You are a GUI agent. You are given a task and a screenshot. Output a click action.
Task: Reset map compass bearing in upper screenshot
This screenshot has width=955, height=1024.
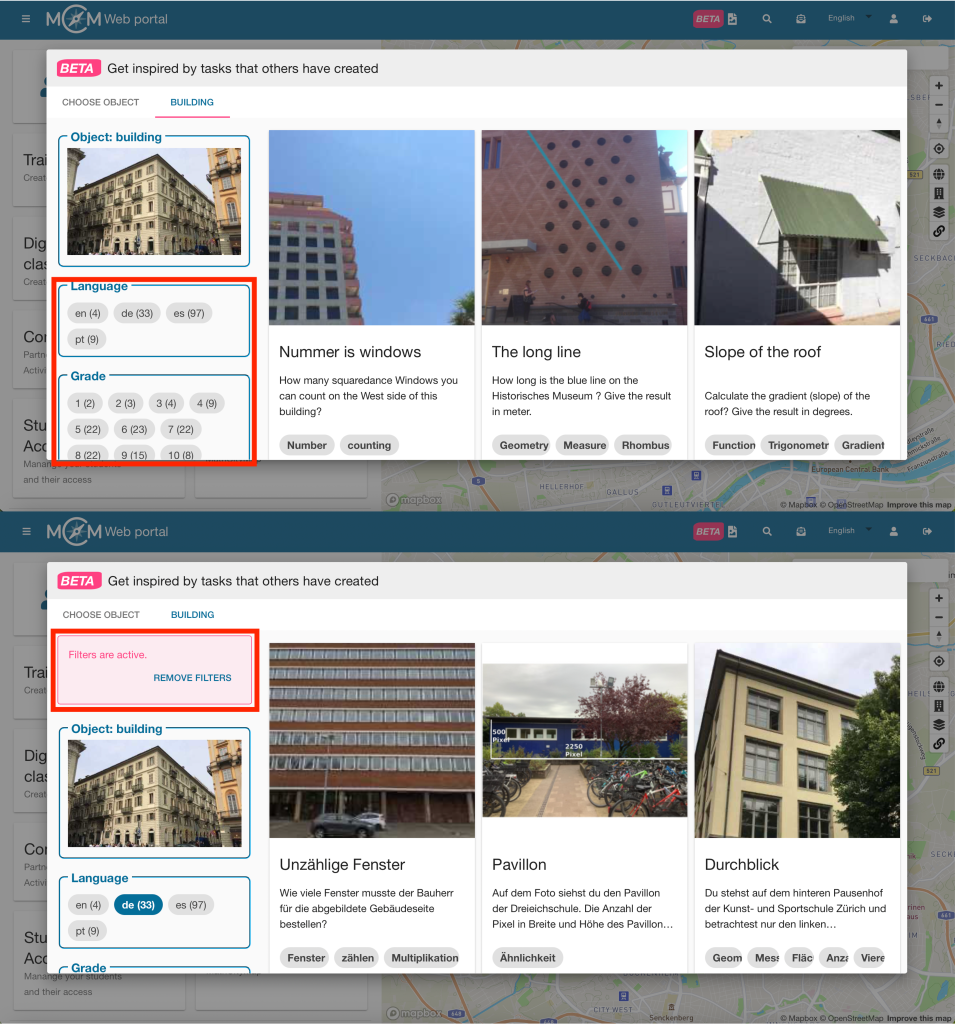click(939, 123)
